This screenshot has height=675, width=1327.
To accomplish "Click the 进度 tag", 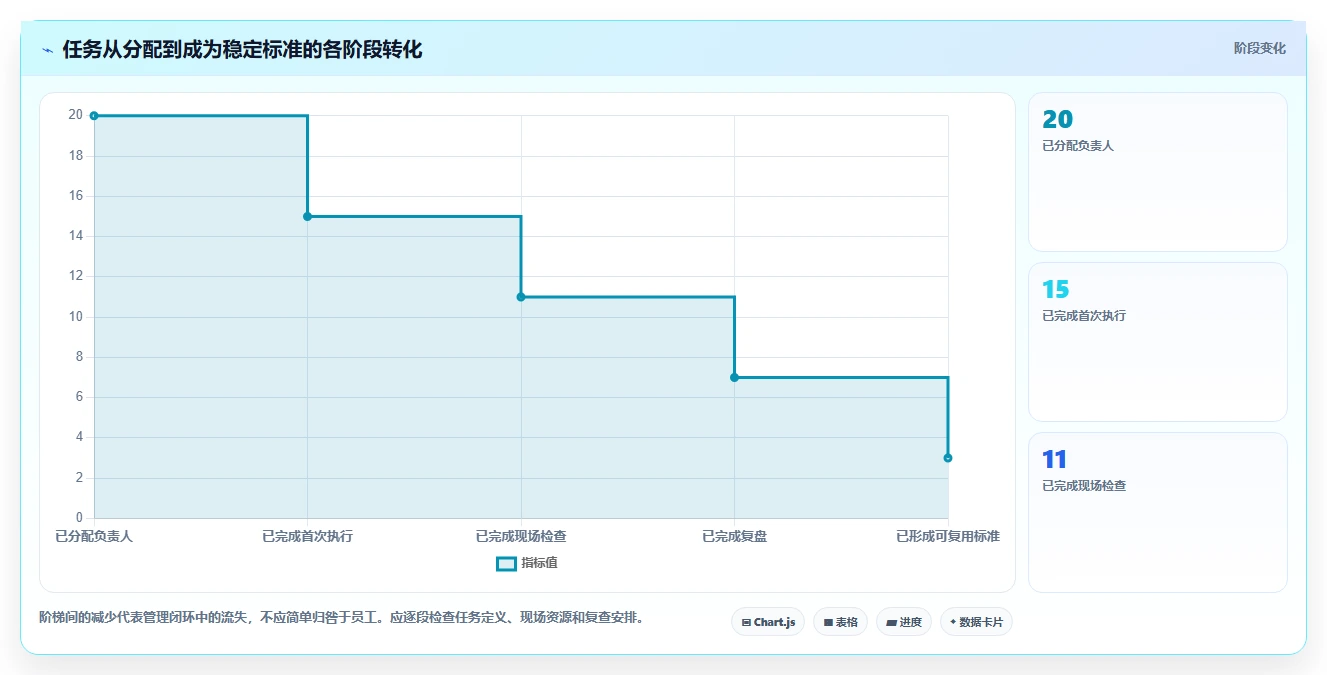I will coord(904,622).
